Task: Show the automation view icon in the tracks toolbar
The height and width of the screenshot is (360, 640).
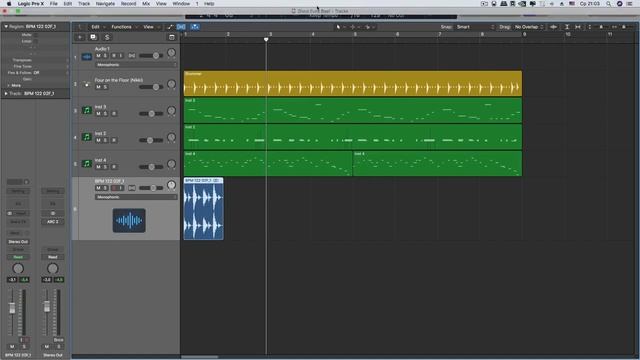Action: pyautogui.click(x=170, y=27)
